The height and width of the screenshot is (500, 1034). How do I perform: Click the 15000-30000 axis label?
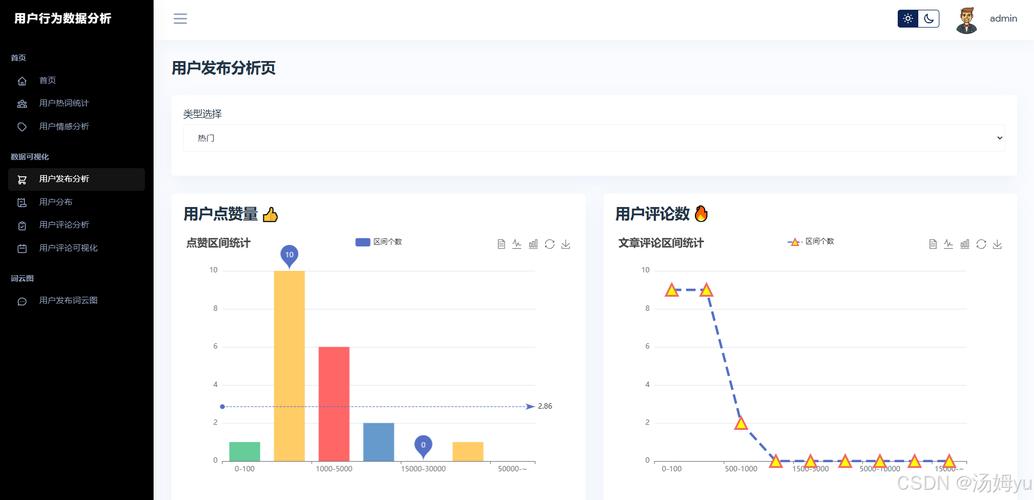point(423,469)
